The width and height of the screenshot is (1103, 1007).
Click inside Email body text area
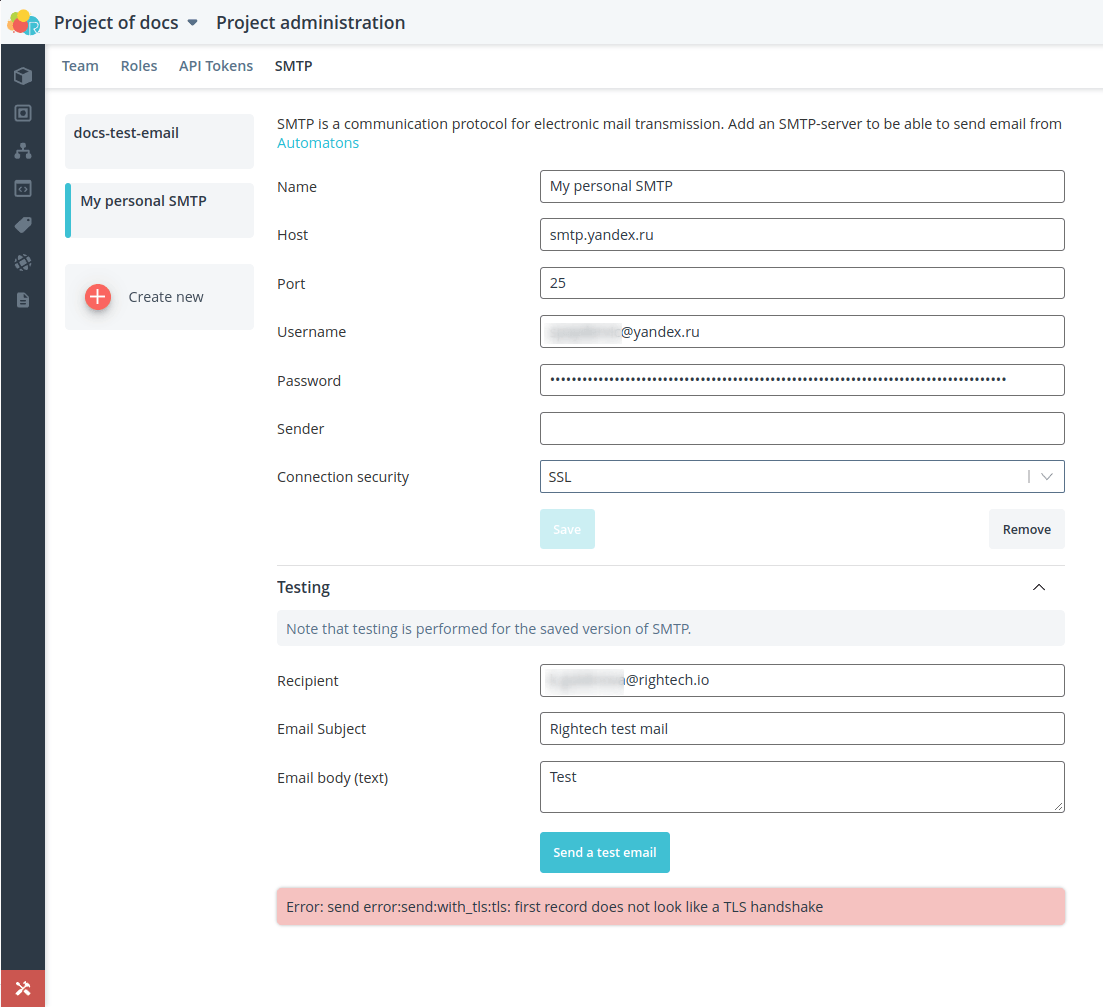(x=802, y=787)
